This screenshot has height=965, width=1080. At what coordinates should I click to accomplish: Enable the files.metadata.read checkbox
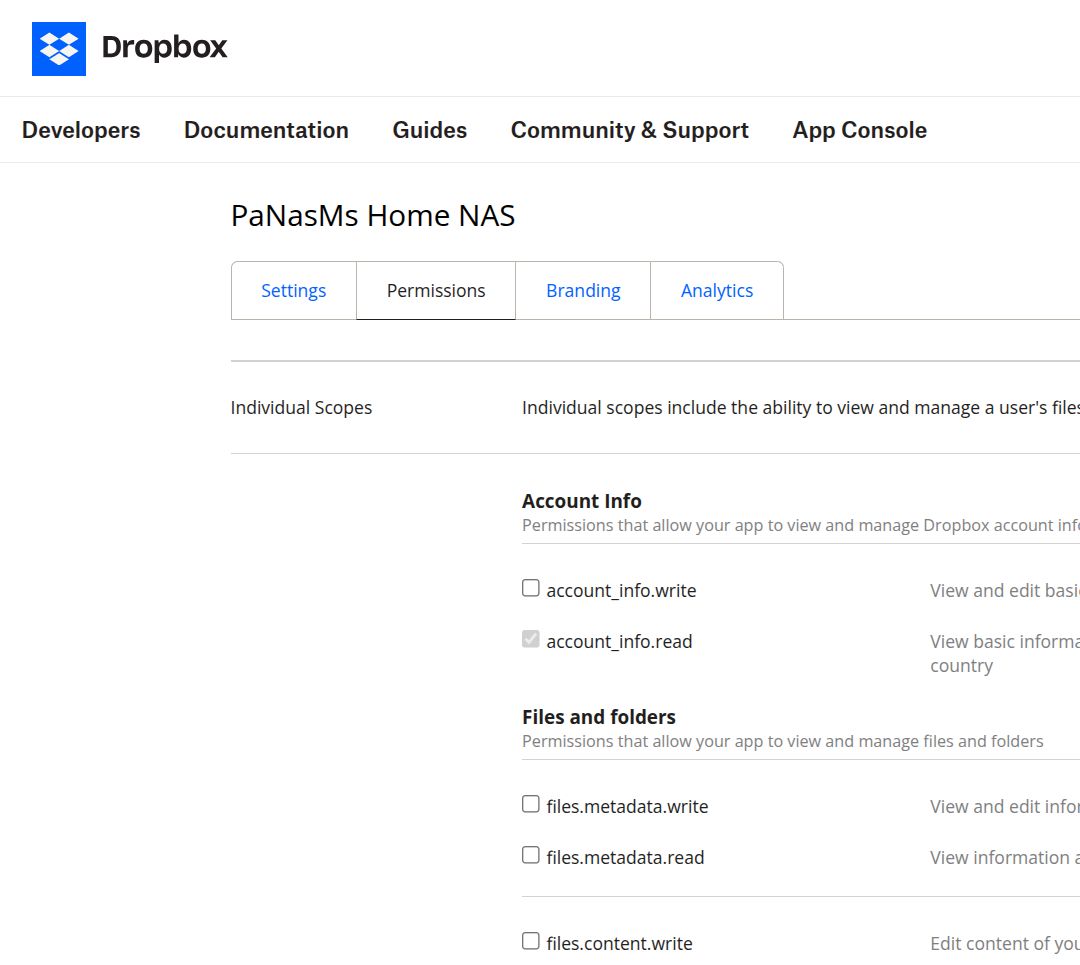click(530, 855)
